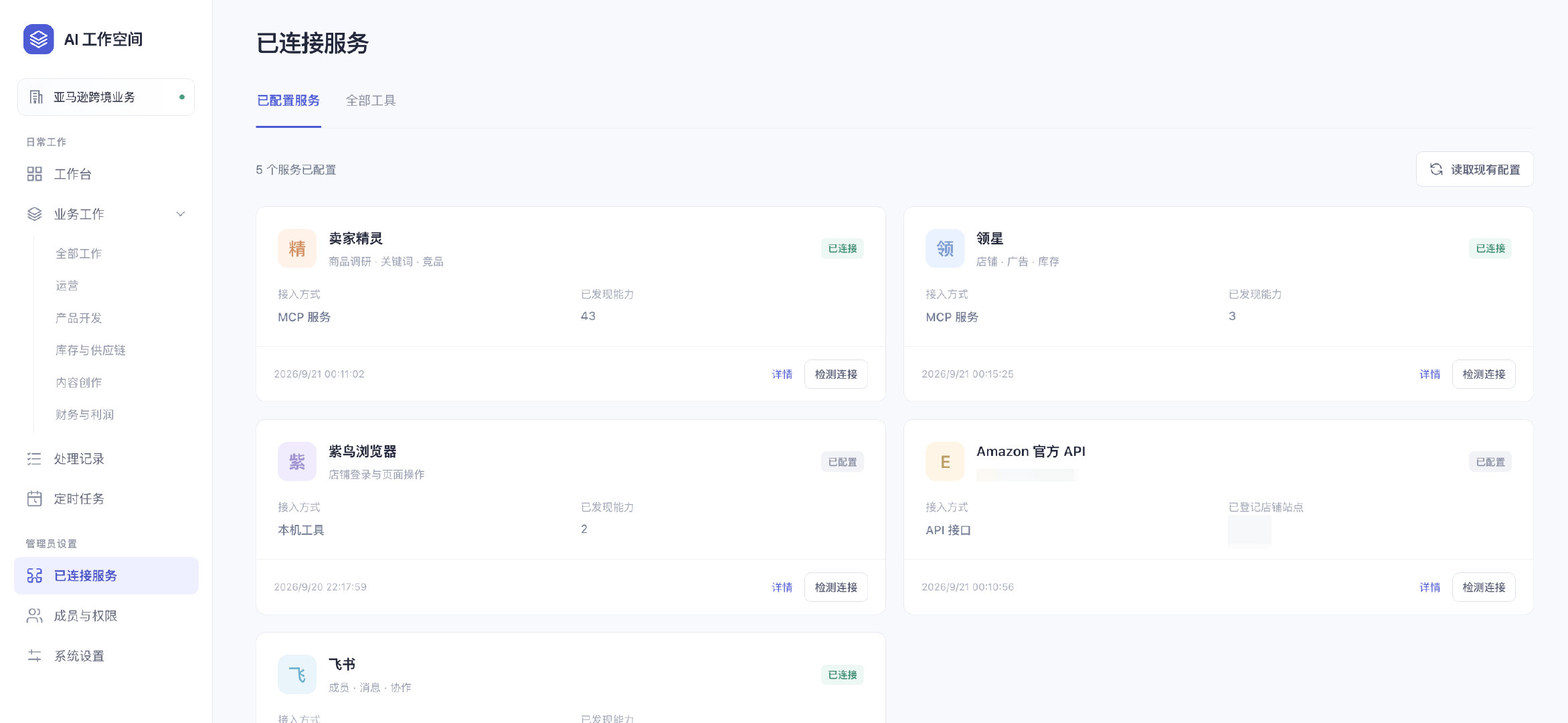Click 检测连接 for 卖家精灵
This screenshot has width=1568, height=723.
(836, 374)
